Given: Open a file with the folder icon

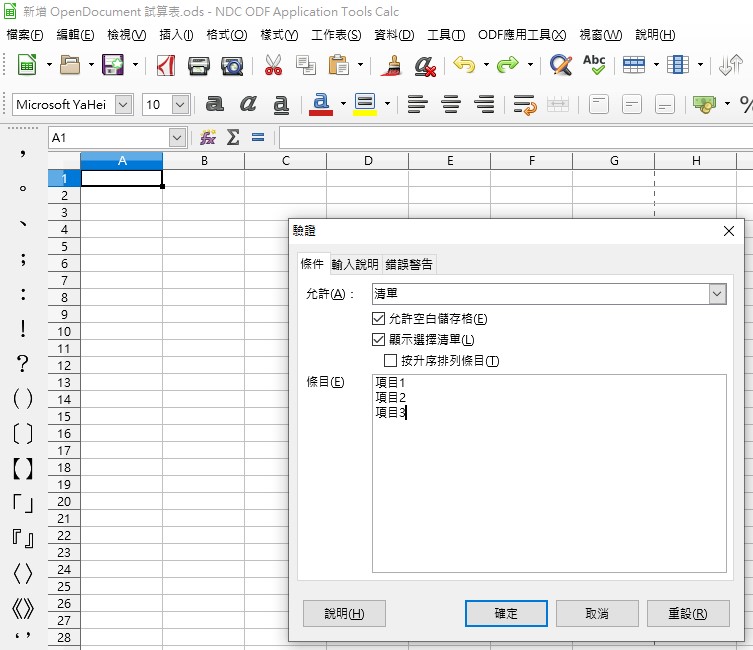Looking at the screenshot, I should [x=70, y=65].
